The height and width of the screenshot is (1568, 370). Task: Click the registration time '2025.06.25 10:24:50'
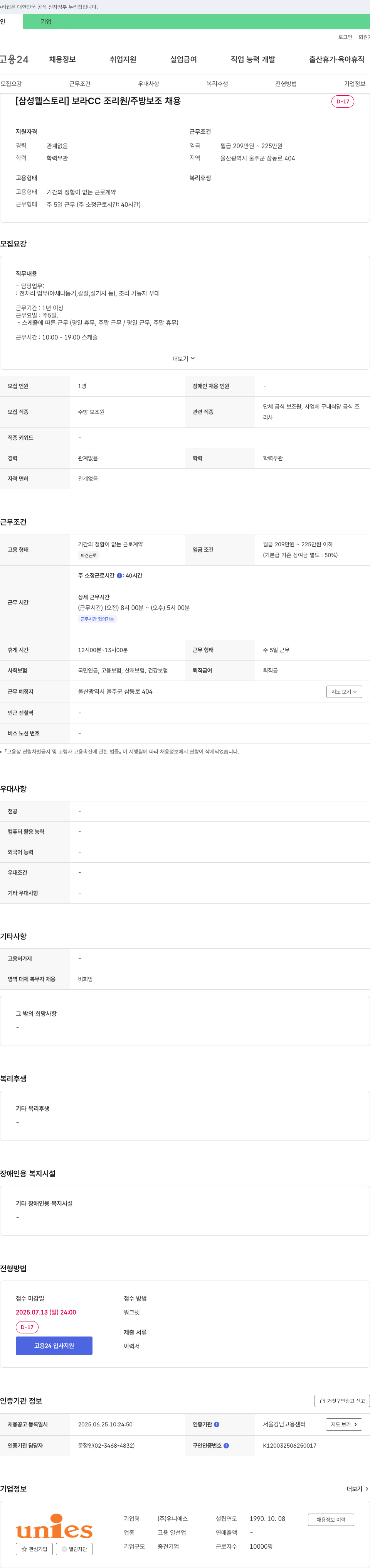[x=105, y=1424]
